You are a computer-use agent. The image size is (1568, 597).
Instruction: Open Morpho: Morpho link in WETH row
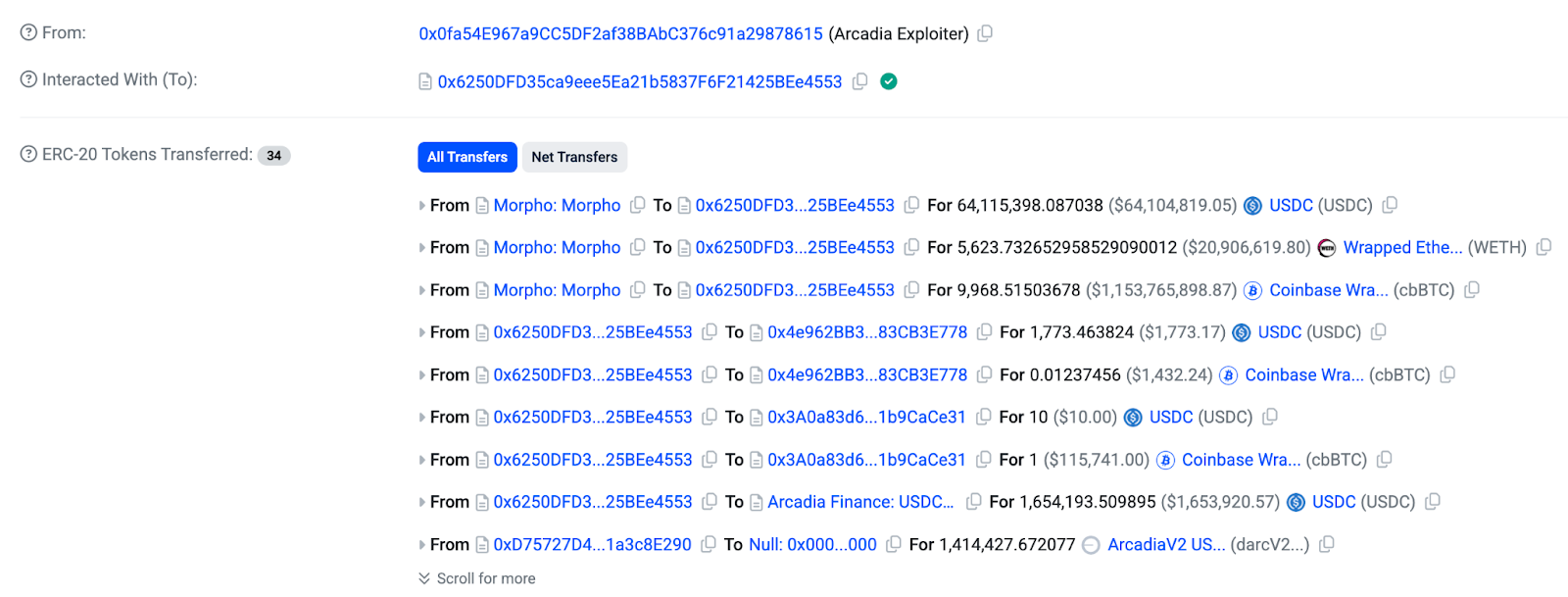click(557, 247)
